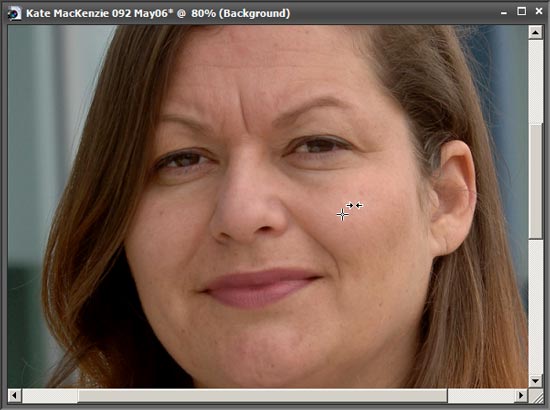Screen dimensions: 550x410
Task: Click the woman's lips in the photo
Action: 260,287
